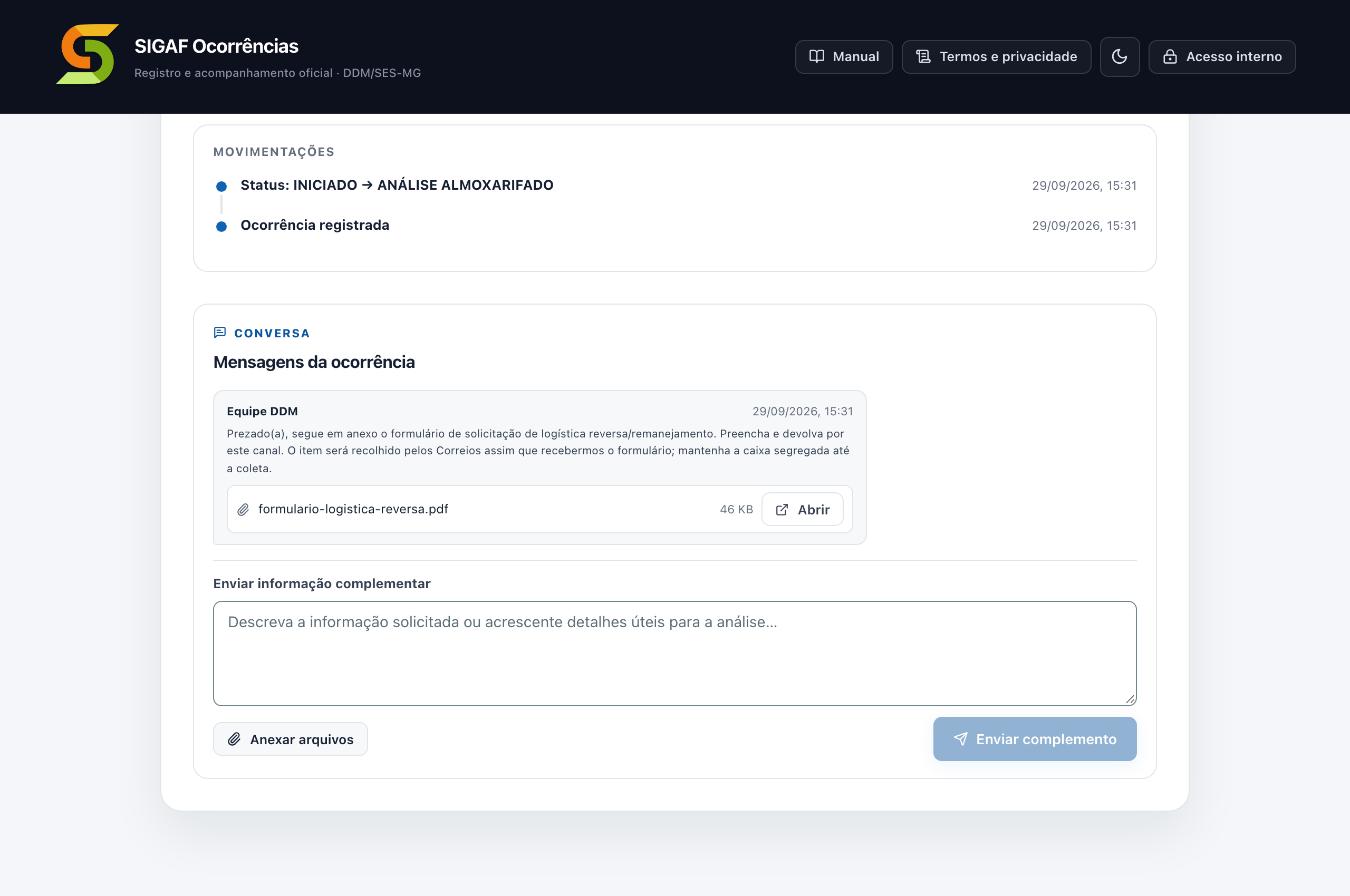Click the 46 KB file size
This screenshot has width=1350, height=896.
coord(736,509)
